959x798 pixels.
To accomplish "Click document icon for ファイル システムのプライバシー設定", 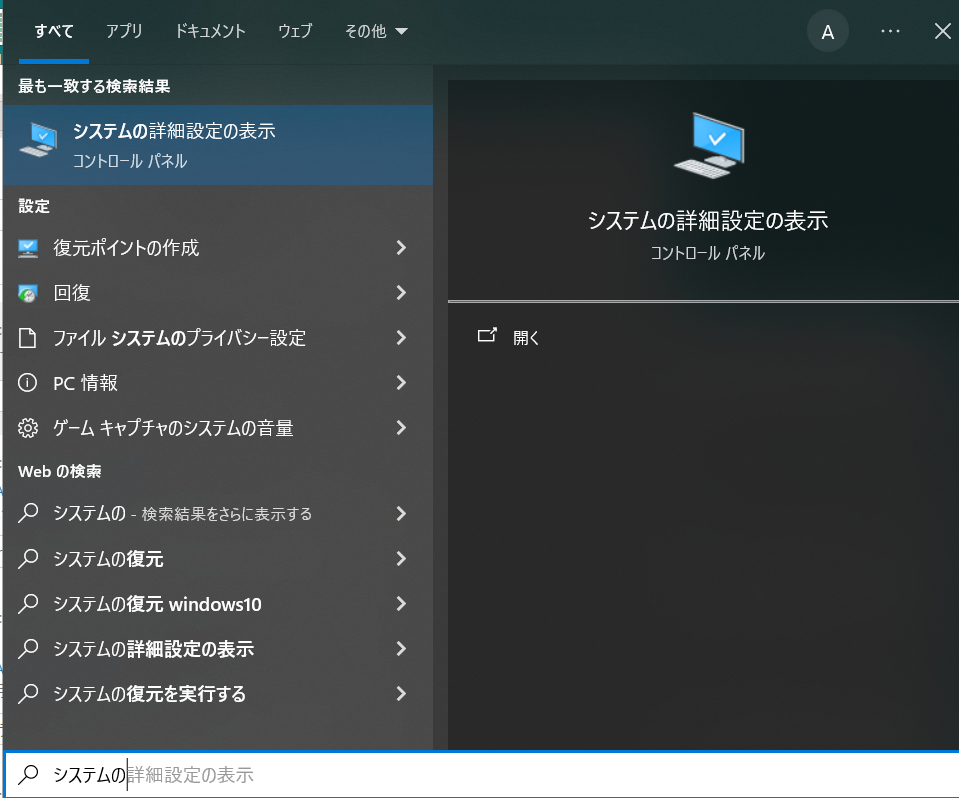I will tap(28, 338).
